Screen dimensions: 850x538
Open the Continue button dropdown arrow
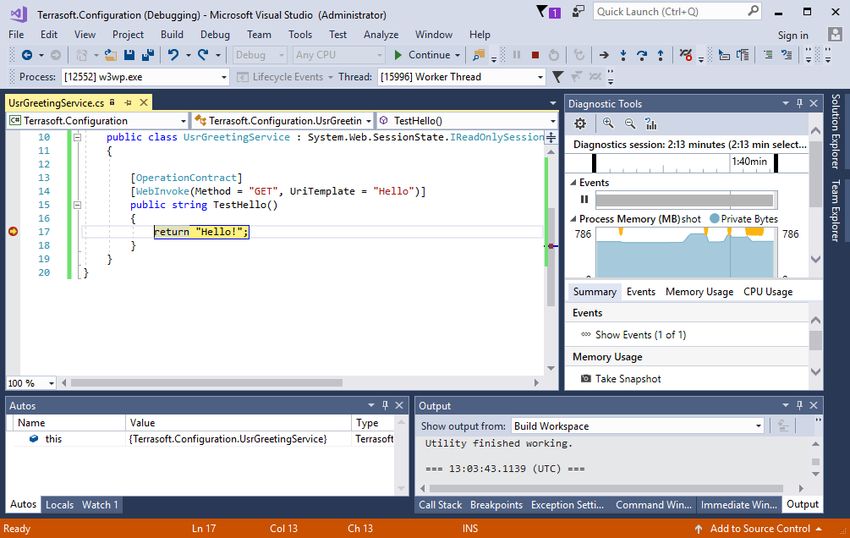tap(458, 55)
